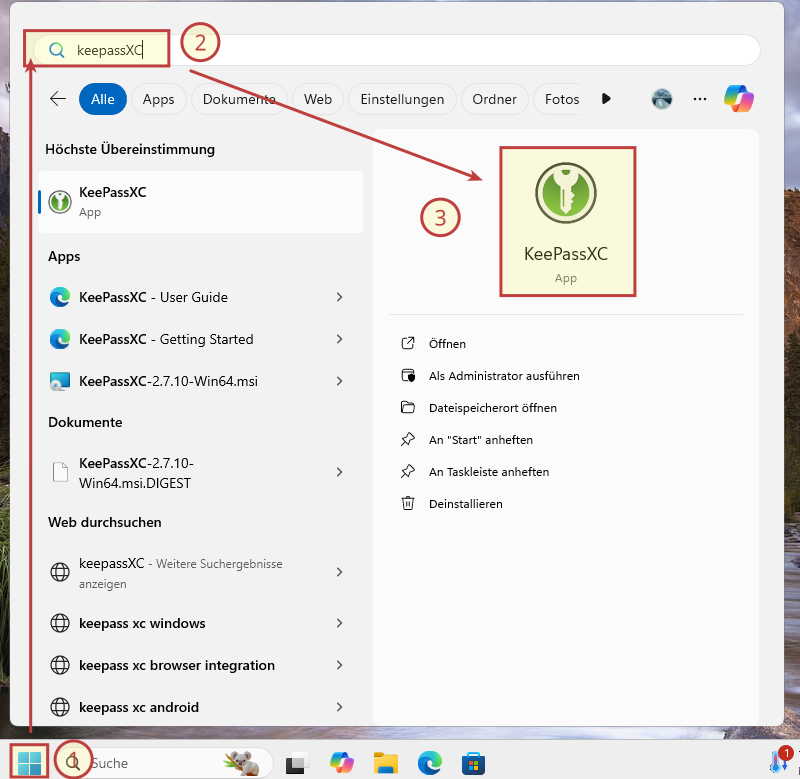Open the three-dot more options menu
Screen dimensions: 800x779
point(700,99)
